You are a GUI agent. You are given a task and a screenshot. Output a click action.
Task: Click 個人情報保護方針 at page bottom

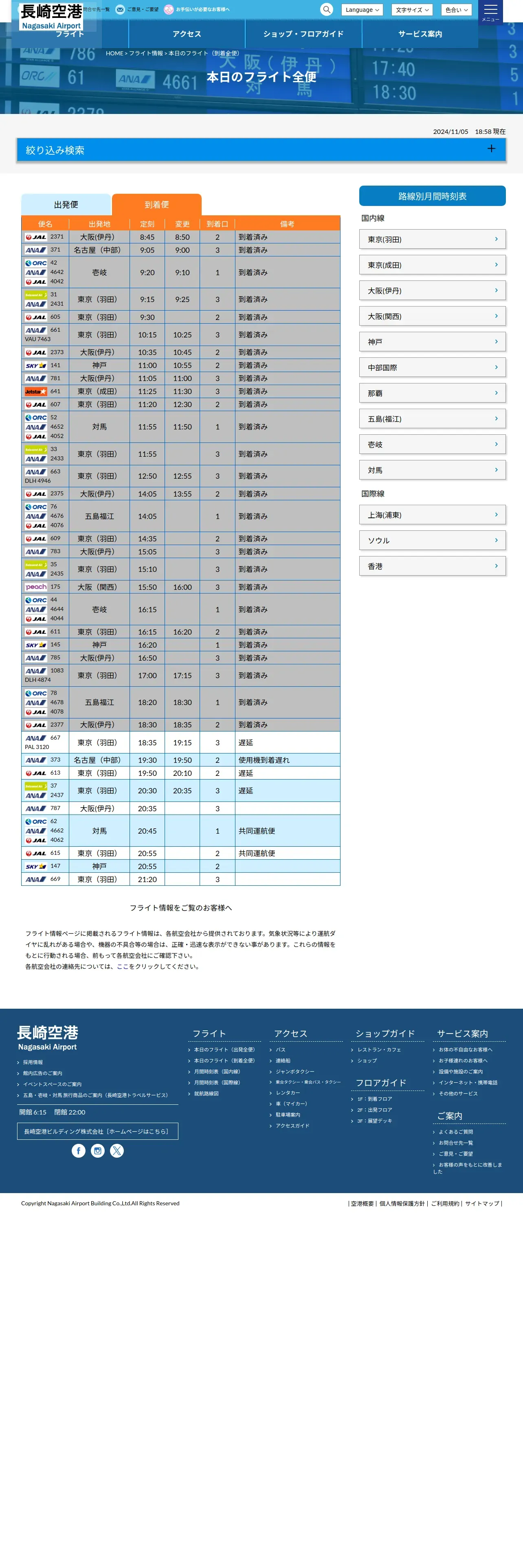pyautogui.click(x=402, y=1203)
